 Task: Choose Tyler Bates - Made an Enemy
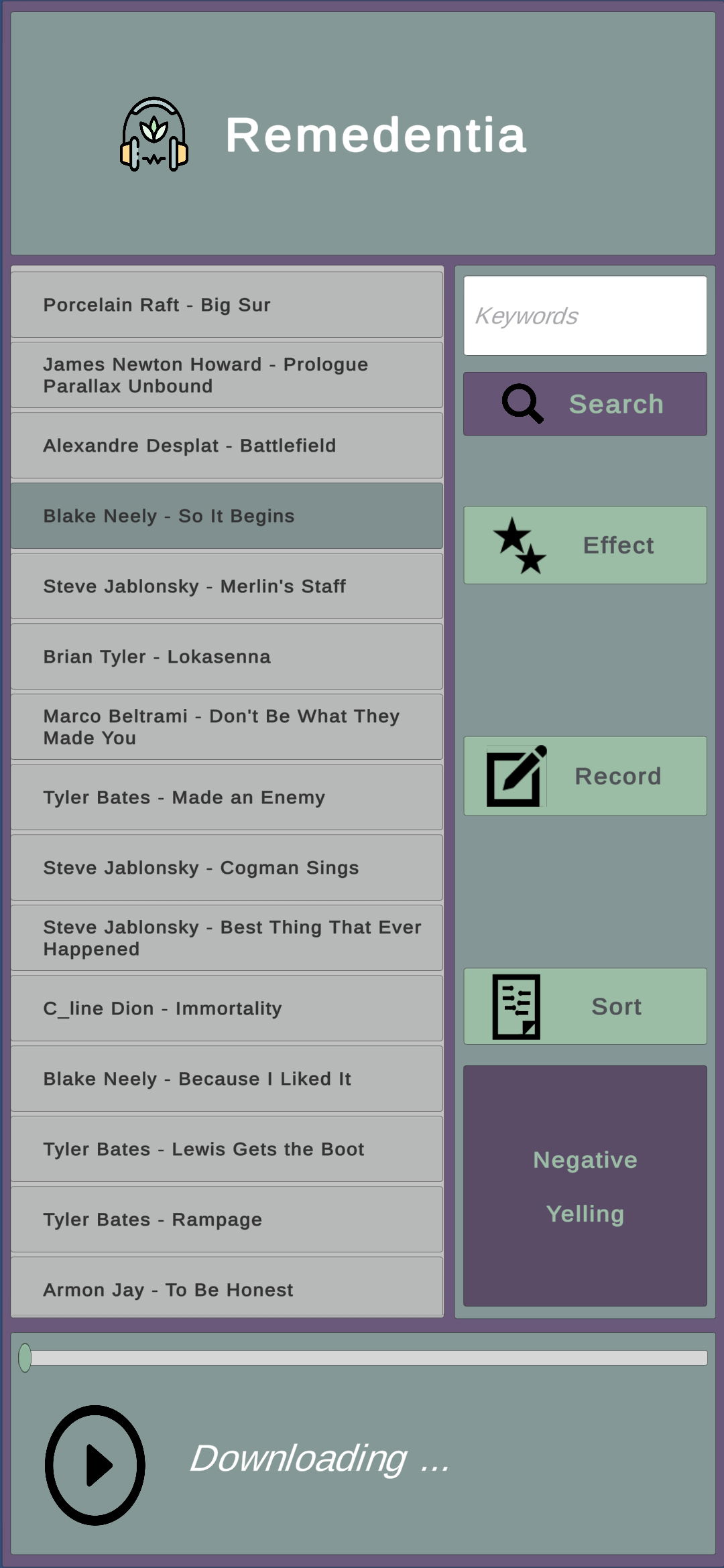pyautogui.click(x=227, y=797)
